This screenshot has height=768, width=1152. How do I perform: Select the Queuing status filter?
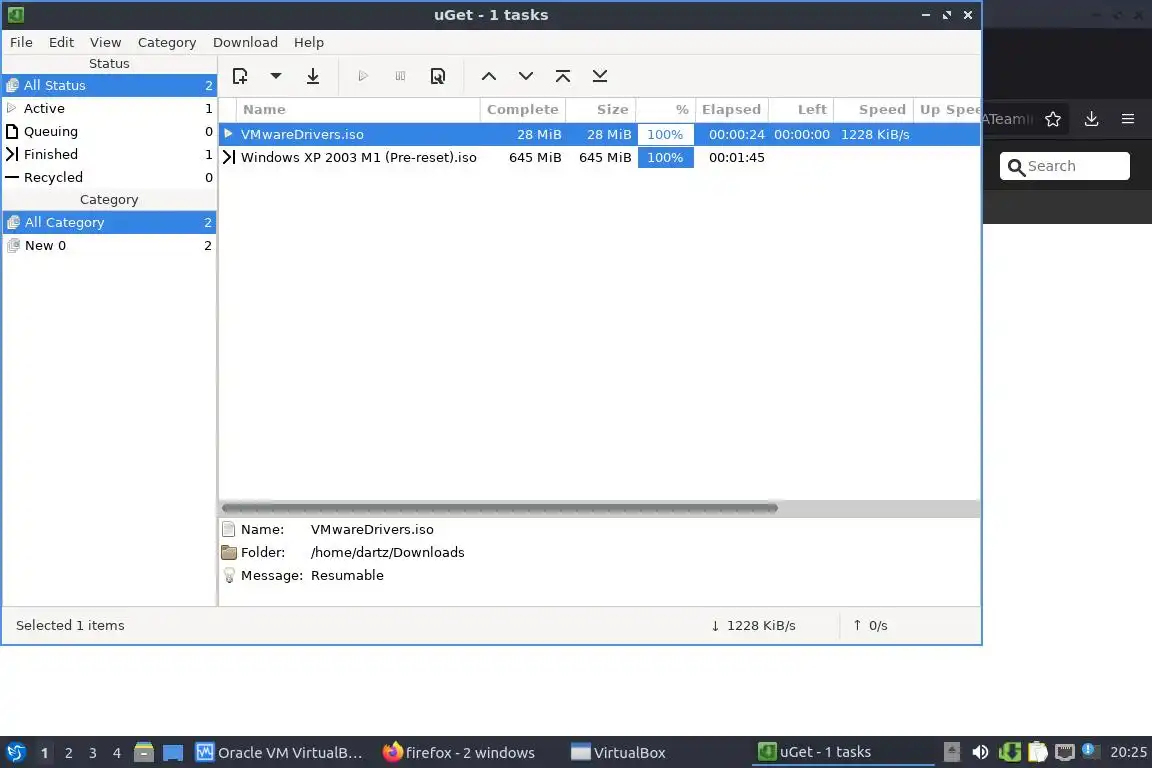(x=109, y=131)
